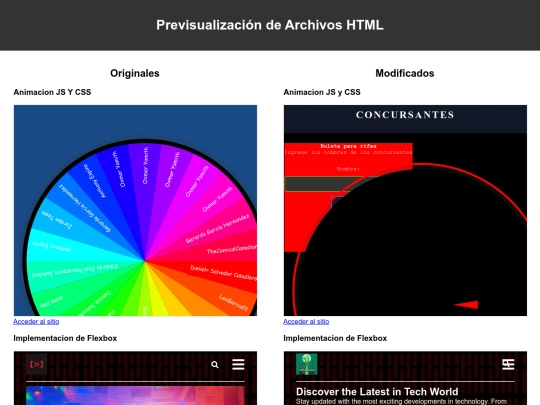Click 'Animacion JS Y CSS' title under Originales
Screen dimensions: 540x405
52,92
